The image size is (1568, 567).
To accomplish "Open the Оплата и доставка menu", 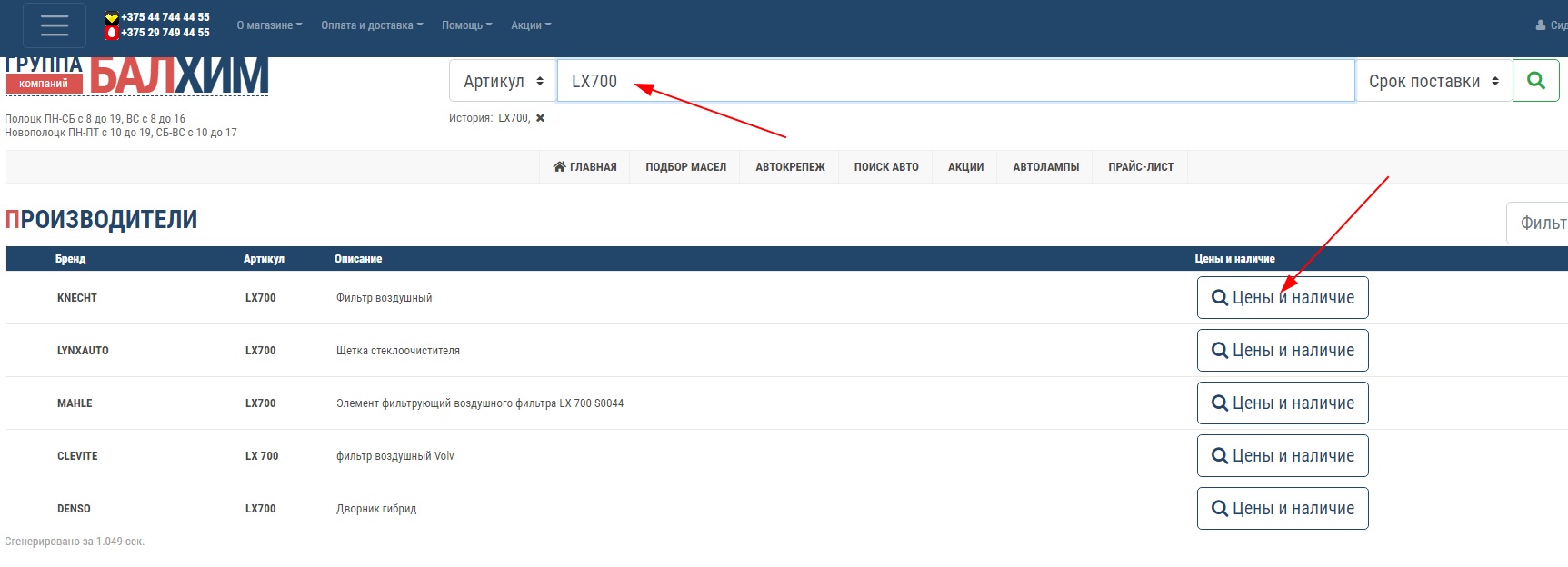I will coord(372,25).
